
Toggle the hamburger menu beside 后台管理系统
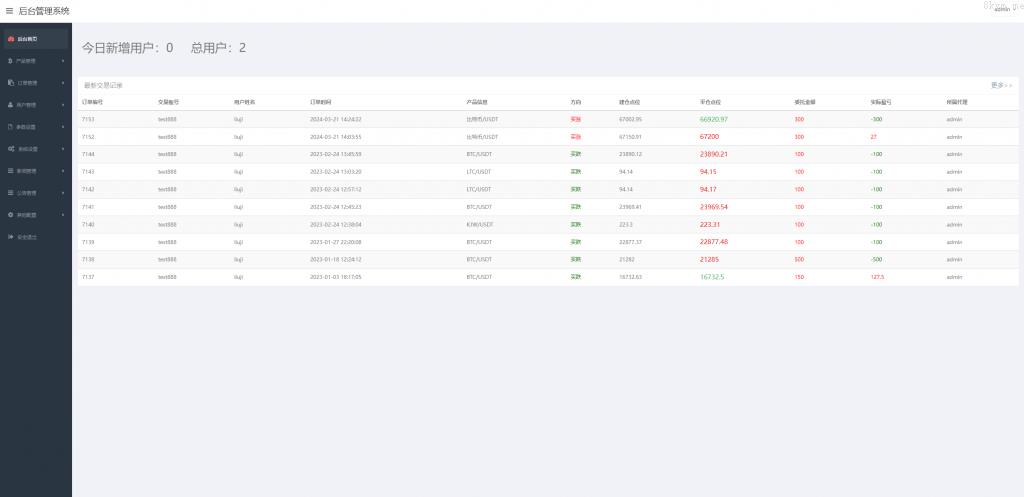(x=10, y=11)
